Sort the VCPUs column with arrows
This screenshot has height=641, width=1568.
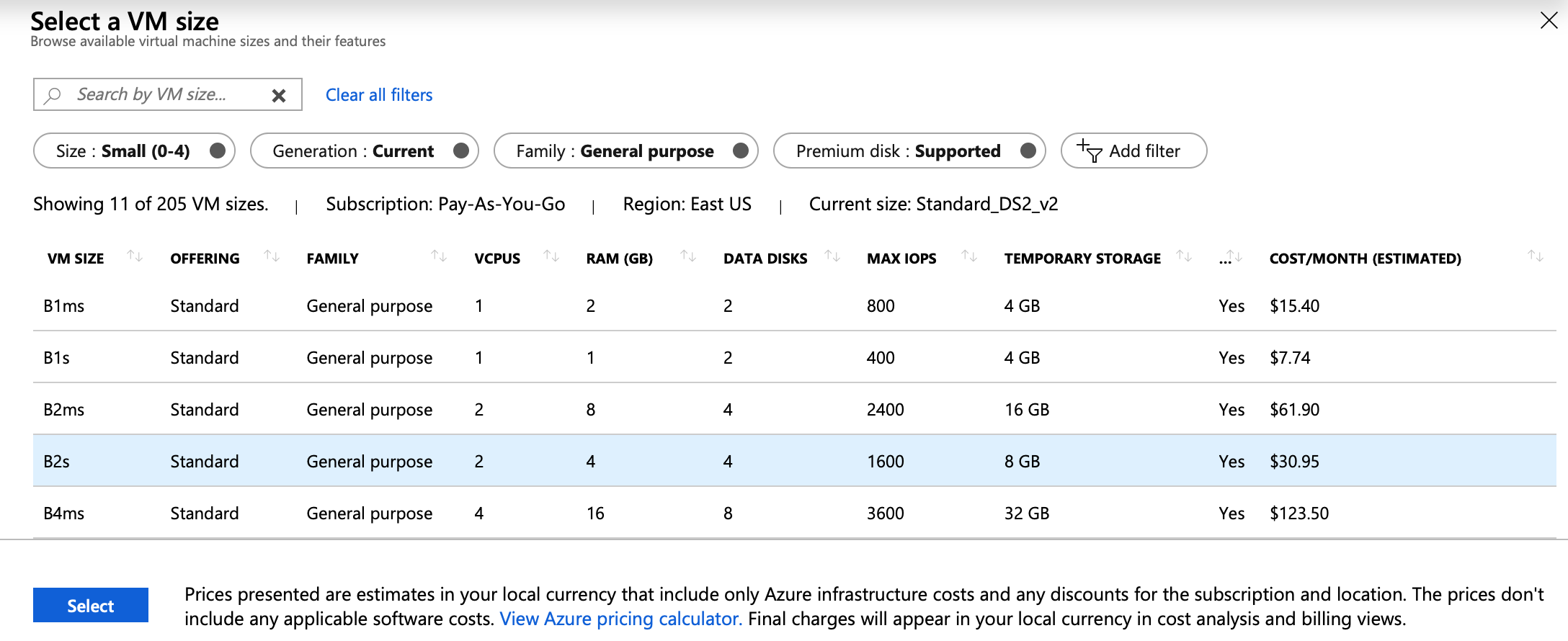pos(551,256)
